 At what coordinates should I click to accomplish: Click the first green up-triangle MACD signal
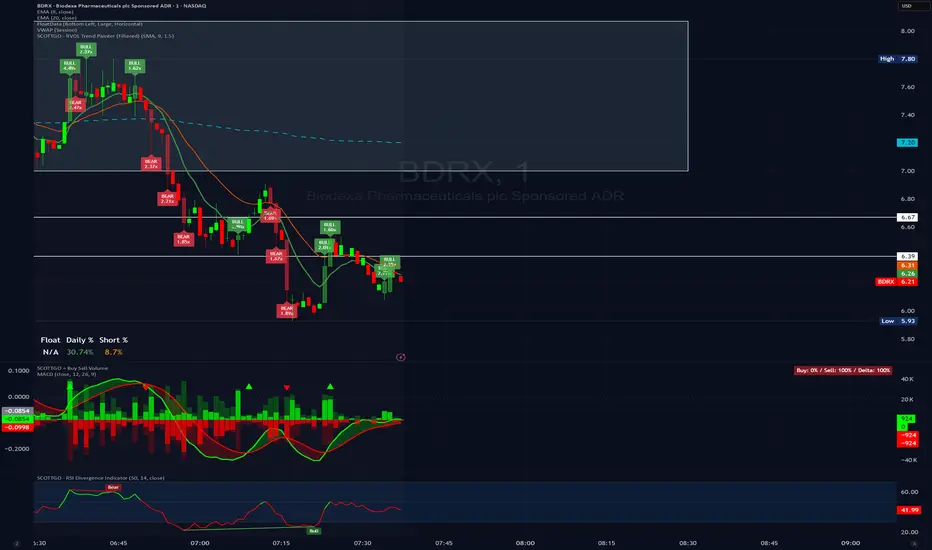[x=249, y=386]
